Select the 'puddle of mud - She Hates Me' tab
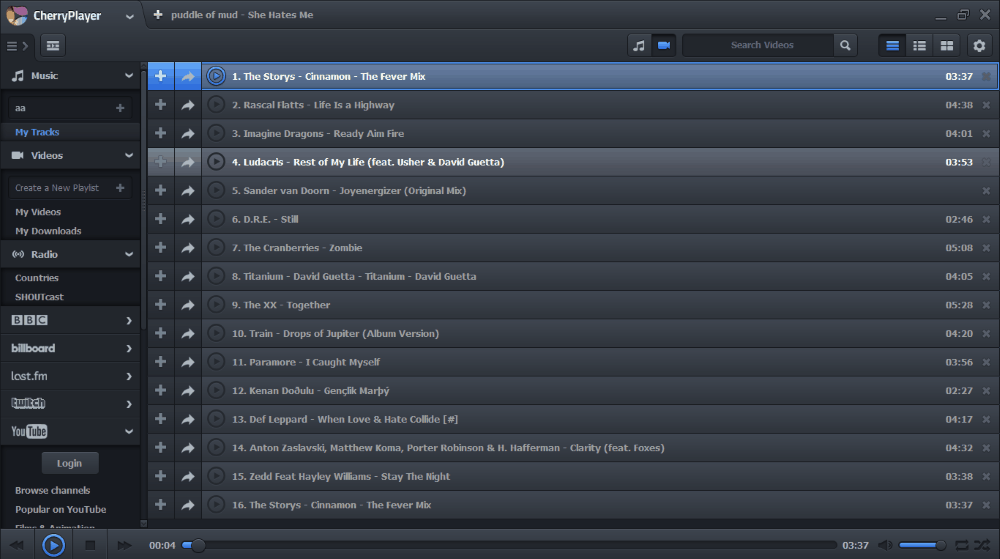Screen dimensions: 1000x559 pyautogui.click(x=242, y=15)
